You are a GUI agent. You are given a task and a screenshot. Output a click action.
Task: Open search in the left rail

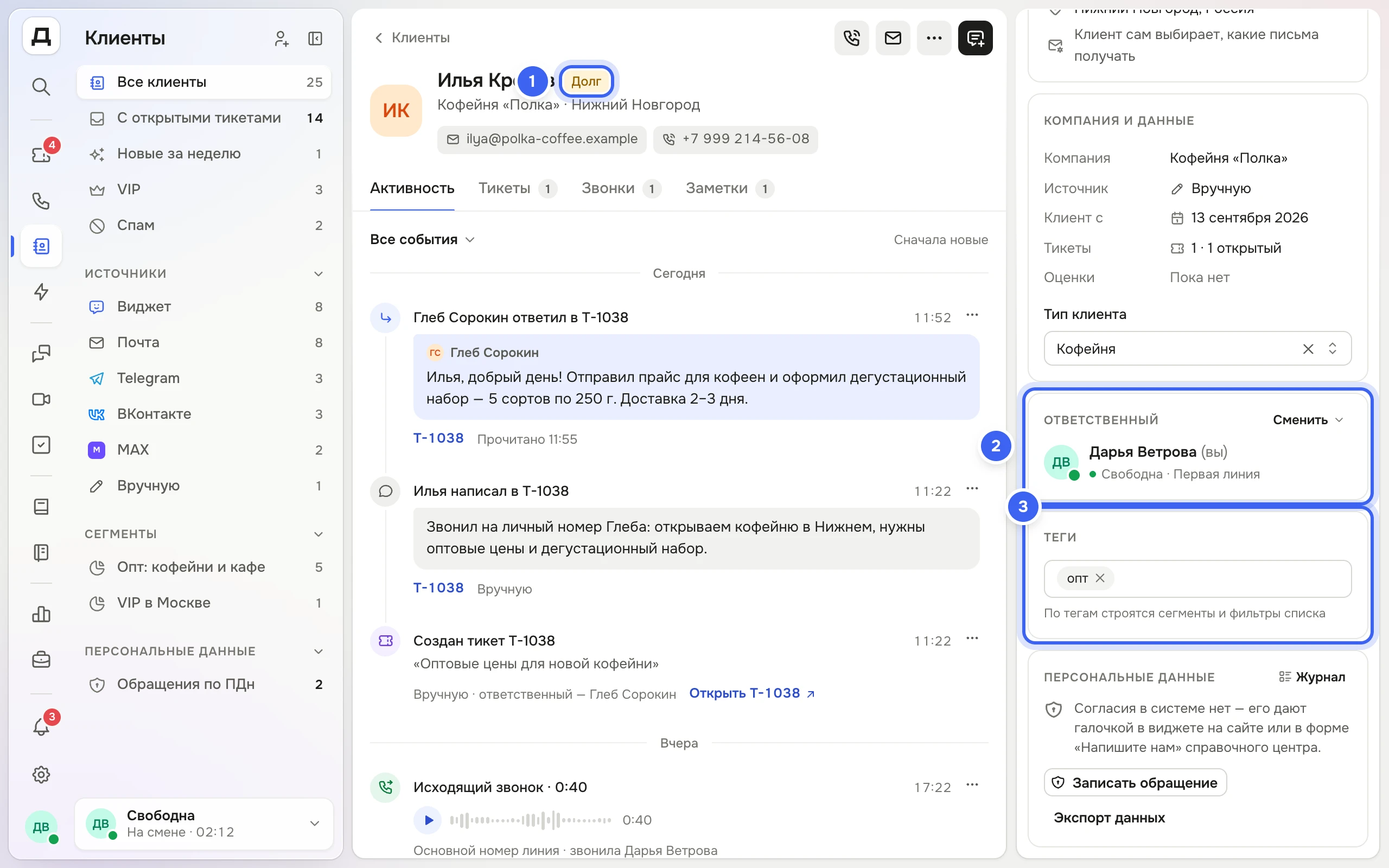pos(41,87)
